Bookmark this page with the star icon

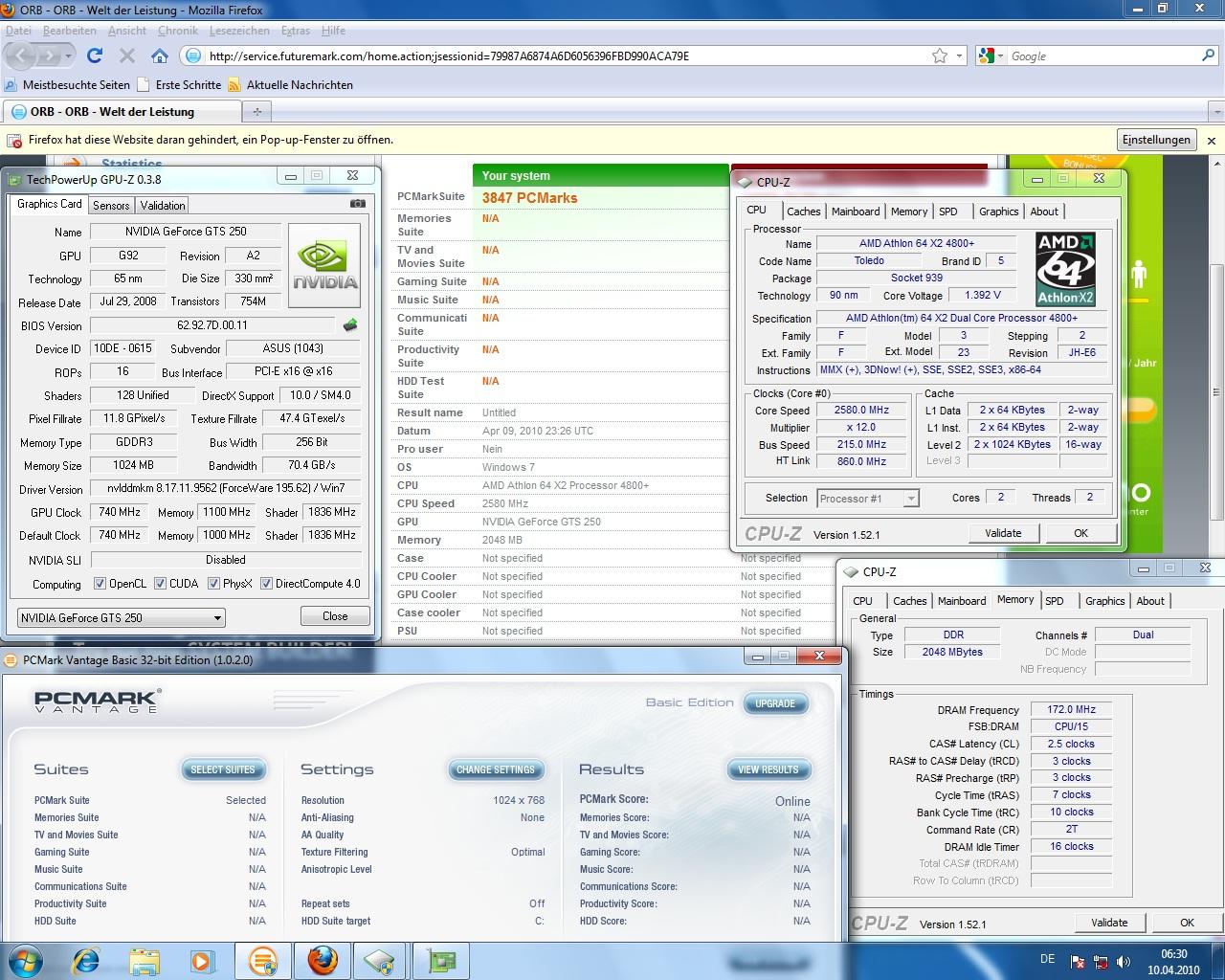pos(940,56)
